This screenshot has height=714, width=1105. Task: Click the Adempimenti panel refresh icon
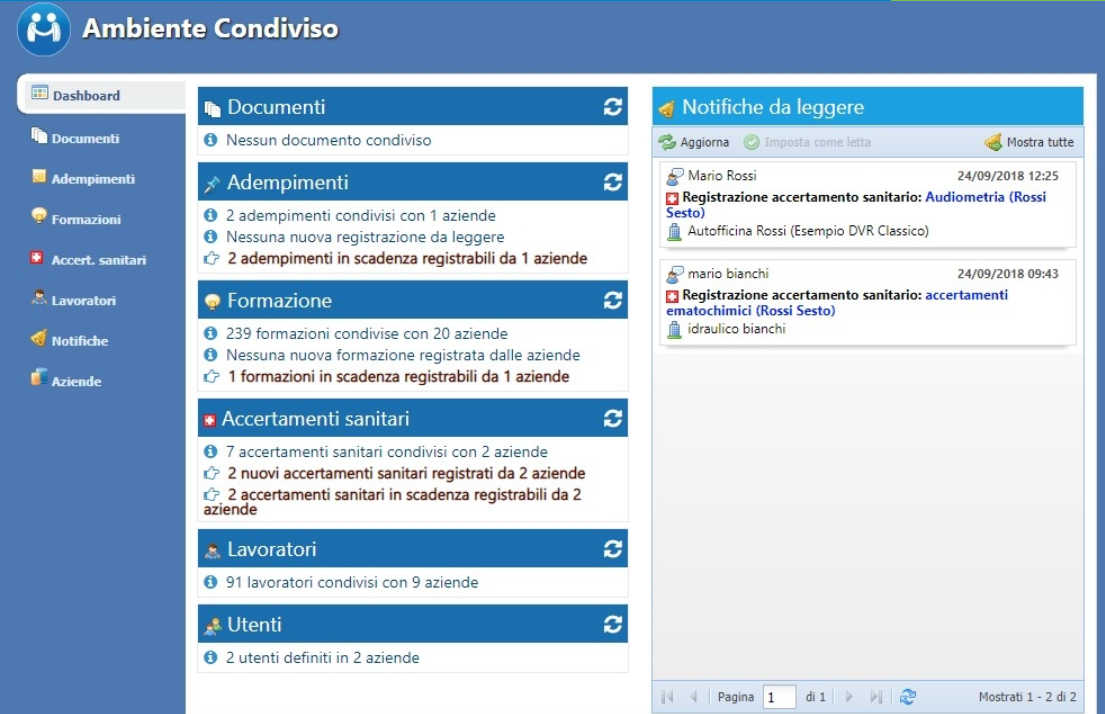[613, 182]
